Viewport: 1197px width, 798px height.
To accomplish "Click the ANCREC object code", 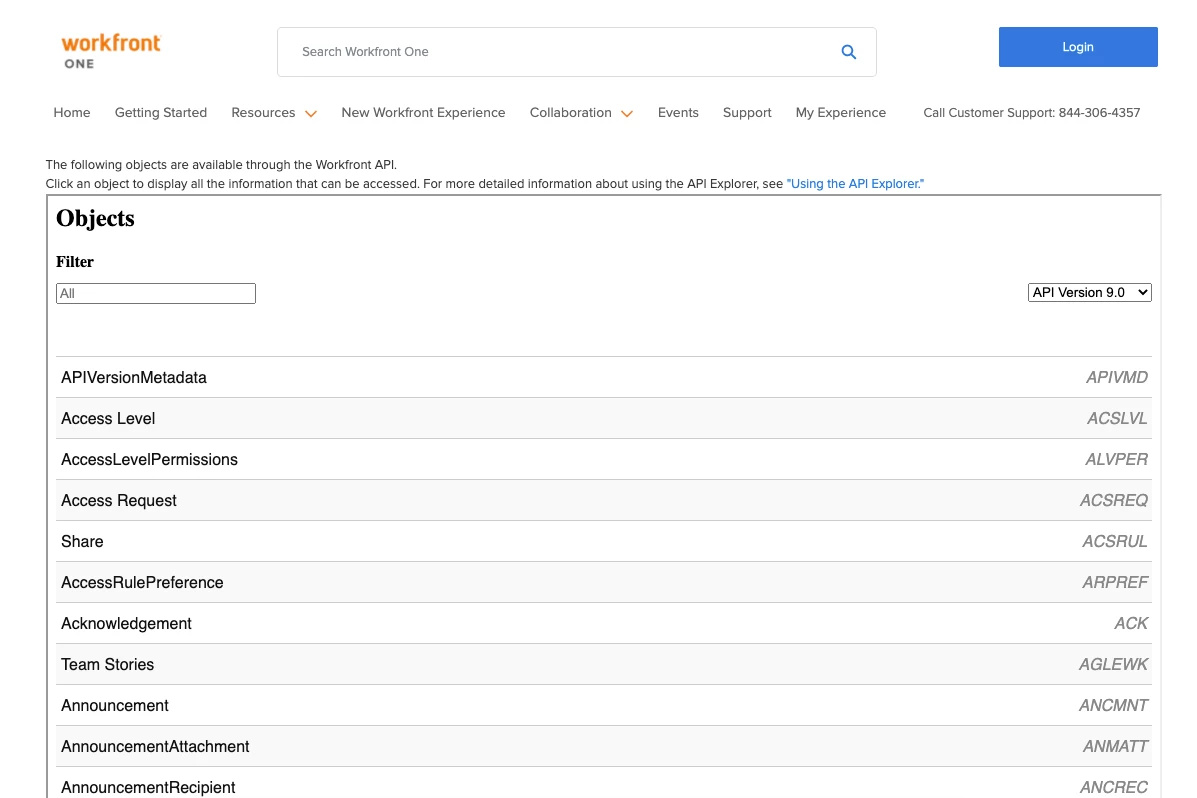I will coord(1114,787).
